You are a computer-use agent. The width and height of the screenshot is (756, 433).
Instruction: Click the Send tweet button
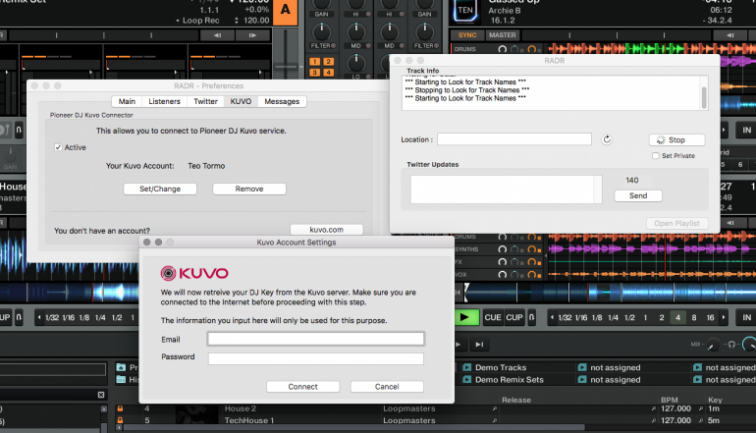(x=638, y=195)
